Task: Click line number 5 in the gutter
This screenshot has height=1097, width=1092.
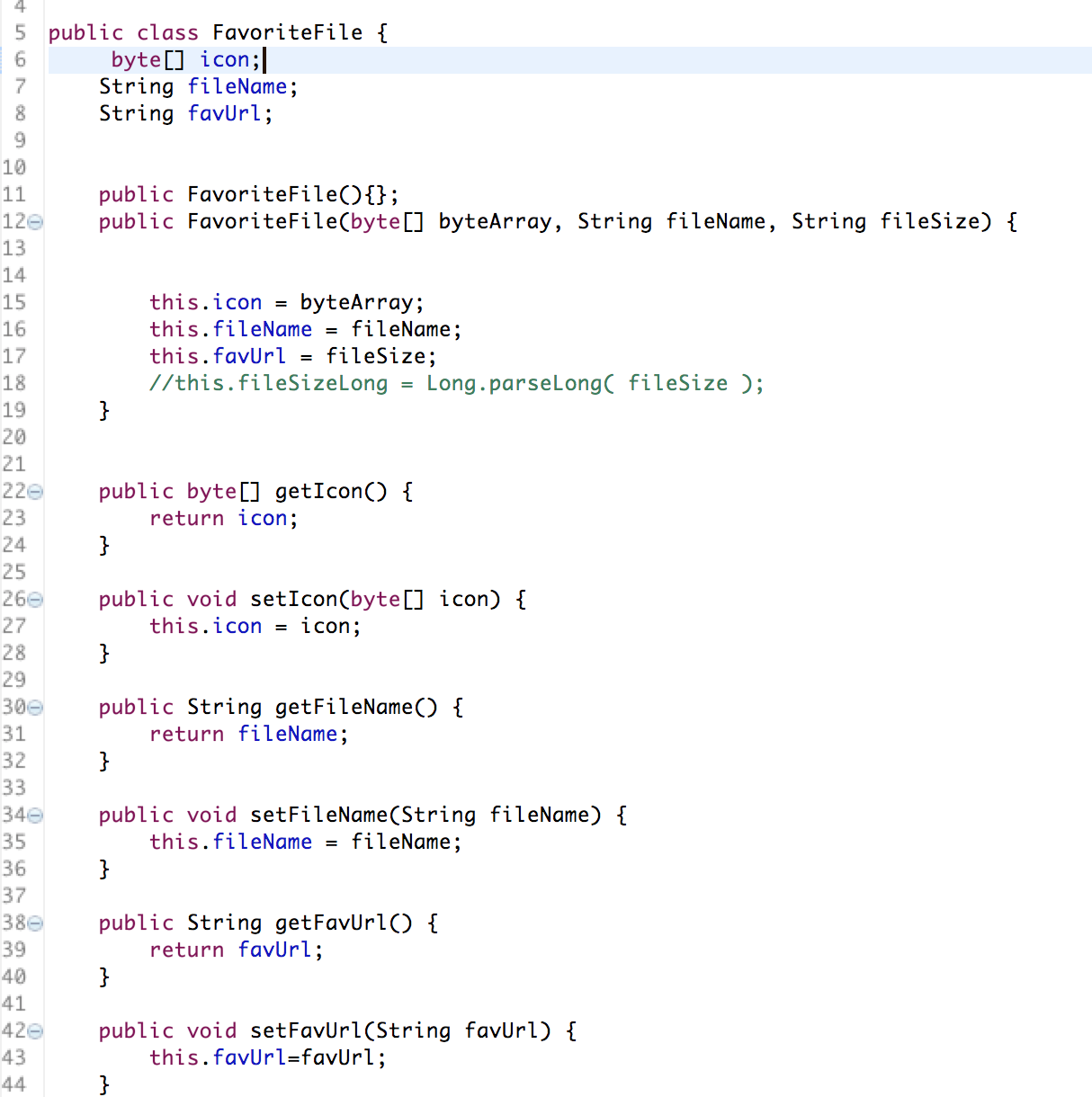Action: [20, 33]
